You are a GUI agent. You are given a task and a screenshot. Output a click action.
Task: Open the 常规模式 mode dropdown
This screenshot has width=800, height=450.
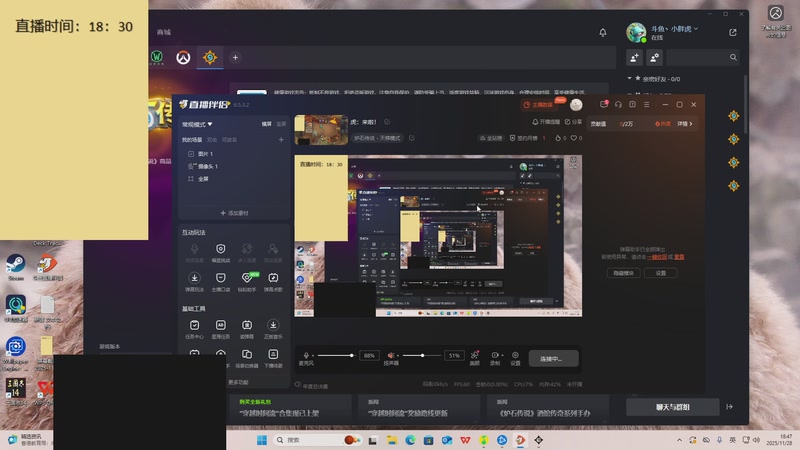pos(197,124)
